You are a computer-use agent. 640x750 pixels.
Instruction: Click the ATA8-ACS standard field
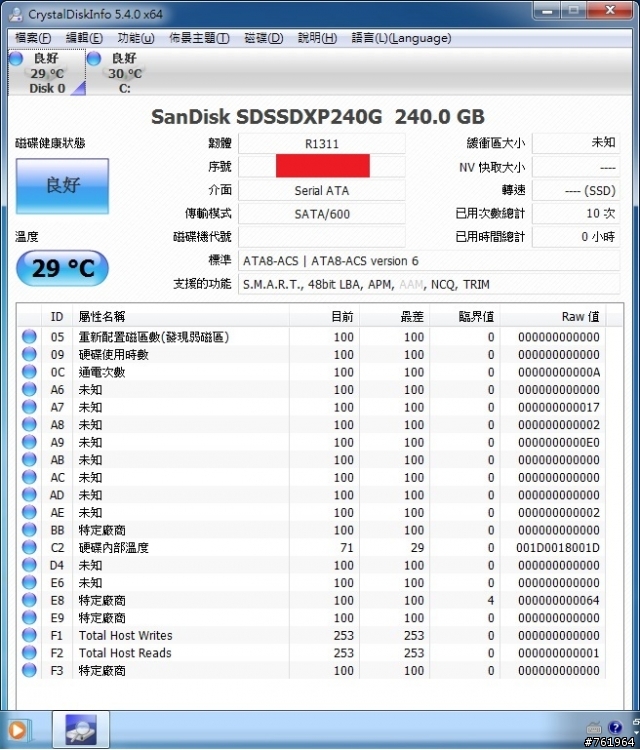click(429, 261)
